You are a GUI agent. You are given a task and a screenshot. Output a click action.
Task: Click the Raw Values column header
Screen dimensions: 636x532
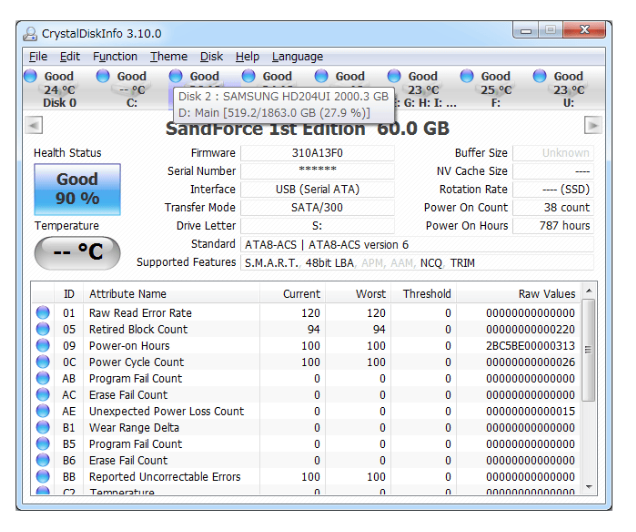(518, 294)
